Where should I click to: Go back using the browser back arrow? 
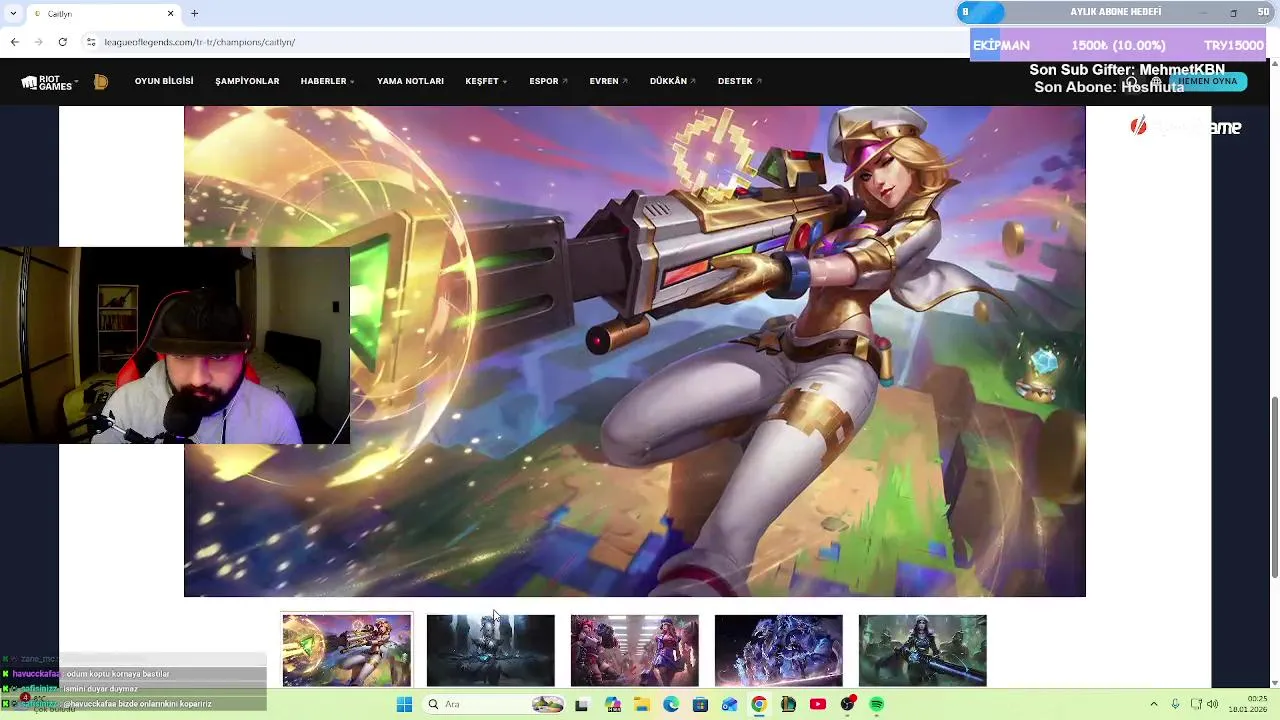tap(14, 42)
